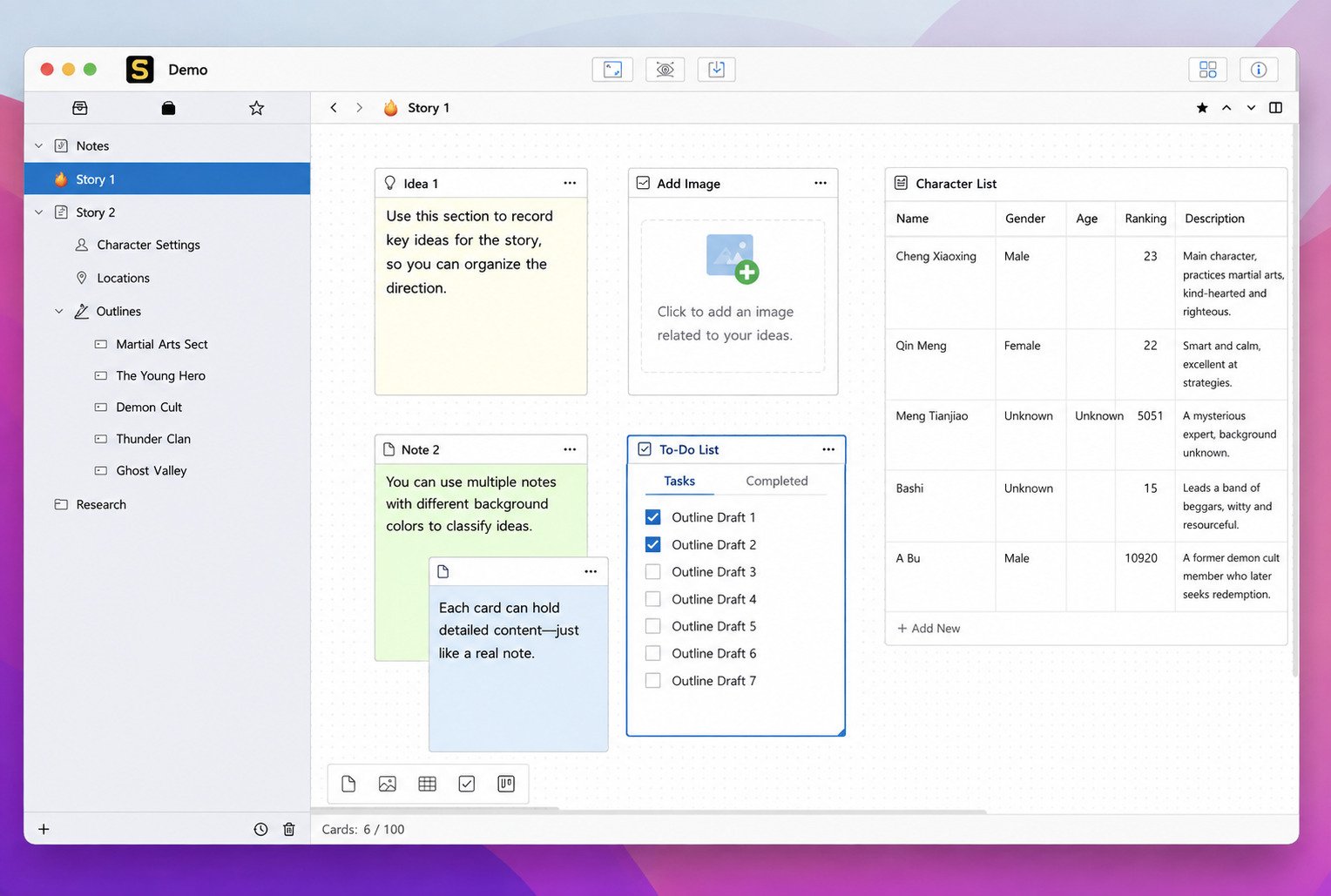The image size is (1331, 896).
Task: Click the up chevron in the header bar
Action: [1226, 108]
